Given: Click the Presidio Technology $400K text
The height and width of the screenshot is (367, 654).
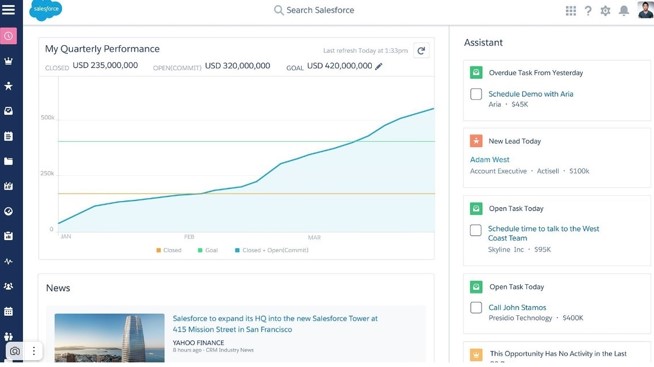Looking at the screenshot, I should (536, 318).
